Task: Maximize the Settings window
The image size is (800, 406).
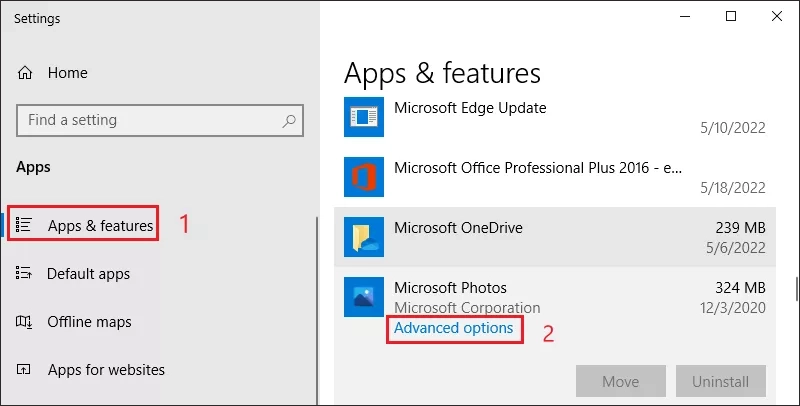Action: [731, 16]
